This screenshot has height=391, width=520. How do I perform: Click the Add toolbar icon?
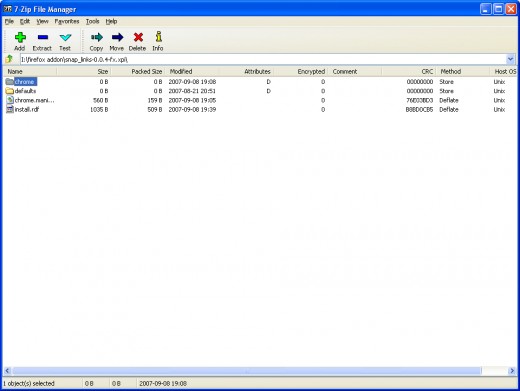pyautogui.click(x=20, y=37)
